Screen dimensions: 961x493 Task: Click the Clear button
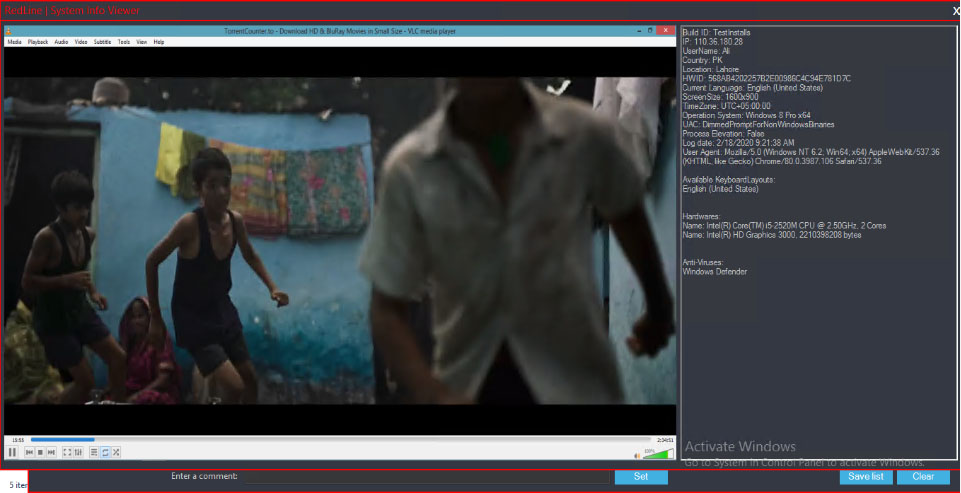pos(923,476)
